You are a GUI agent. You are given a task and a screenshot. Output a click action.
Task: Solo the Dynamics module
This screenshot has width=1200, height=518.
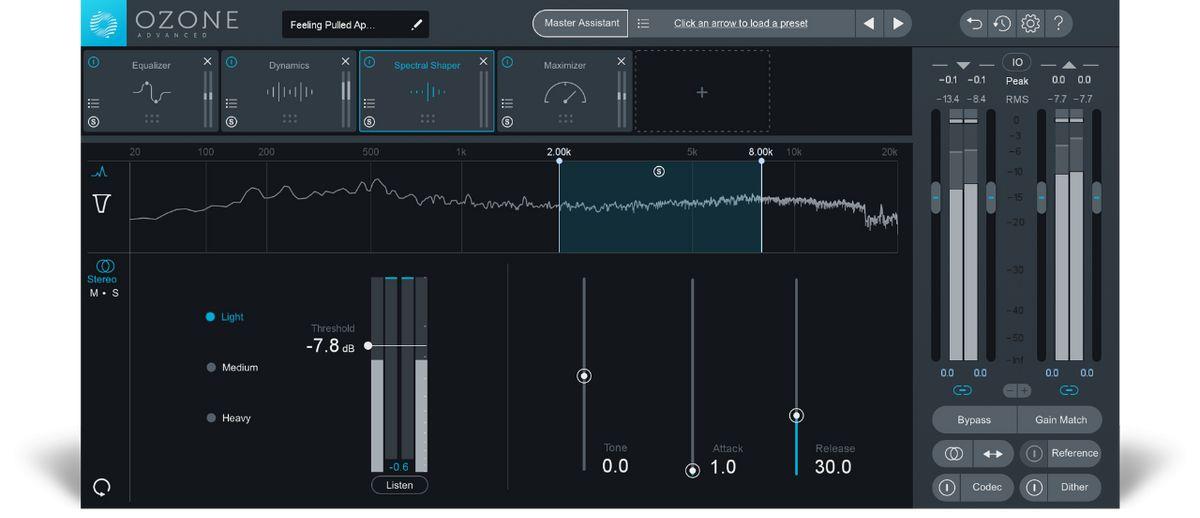click(x=232, y=121)
